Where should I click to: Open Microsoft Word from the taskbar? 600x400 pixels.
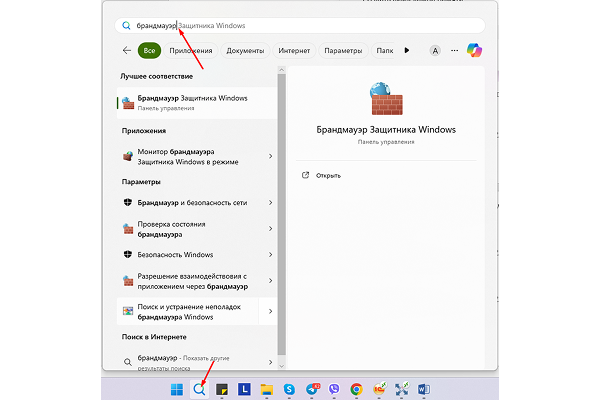(424, 390)
